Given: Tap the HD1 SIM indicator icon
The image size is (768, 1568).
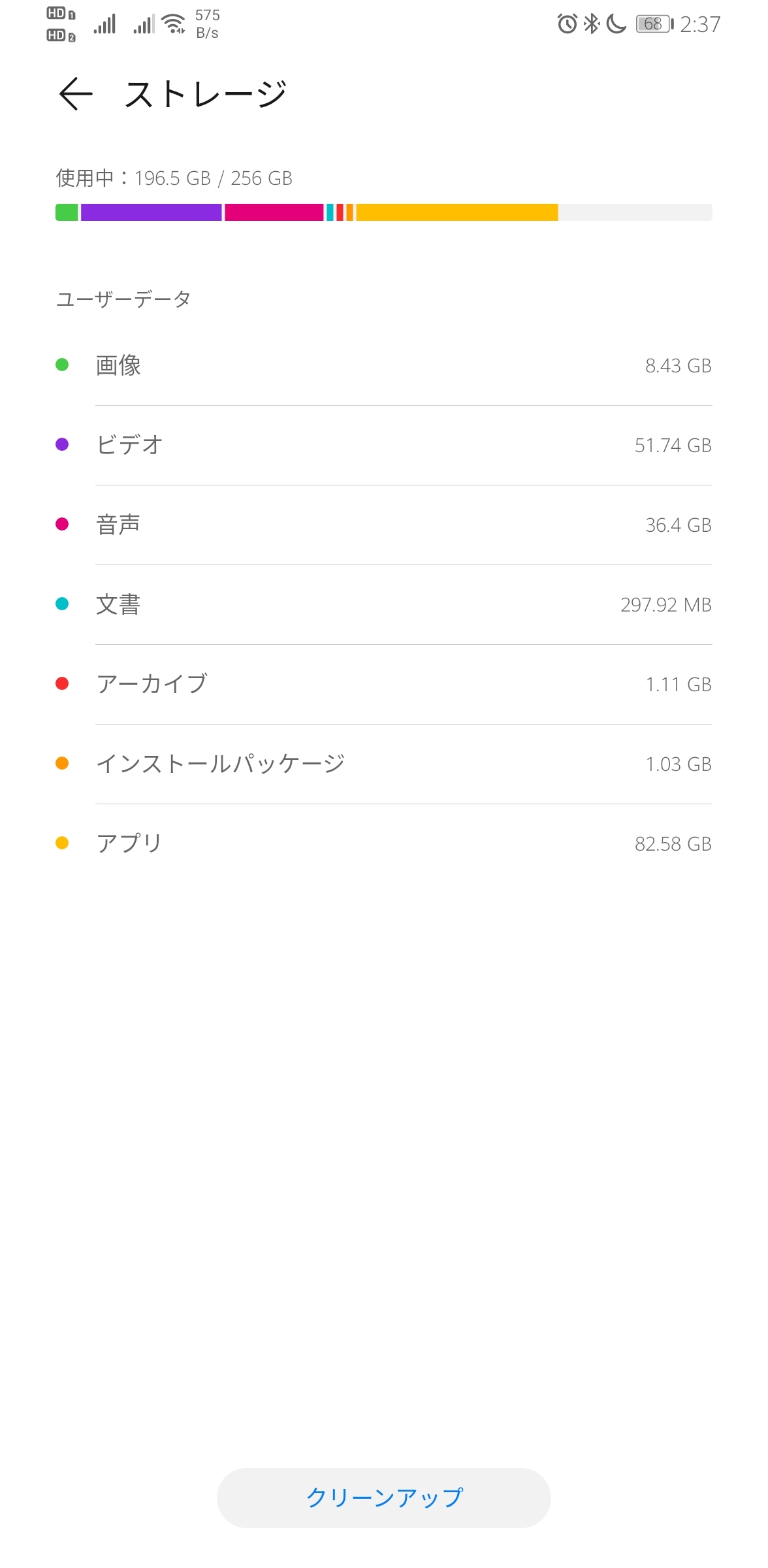Looking at the screenshot, I should tap(61, 14).
